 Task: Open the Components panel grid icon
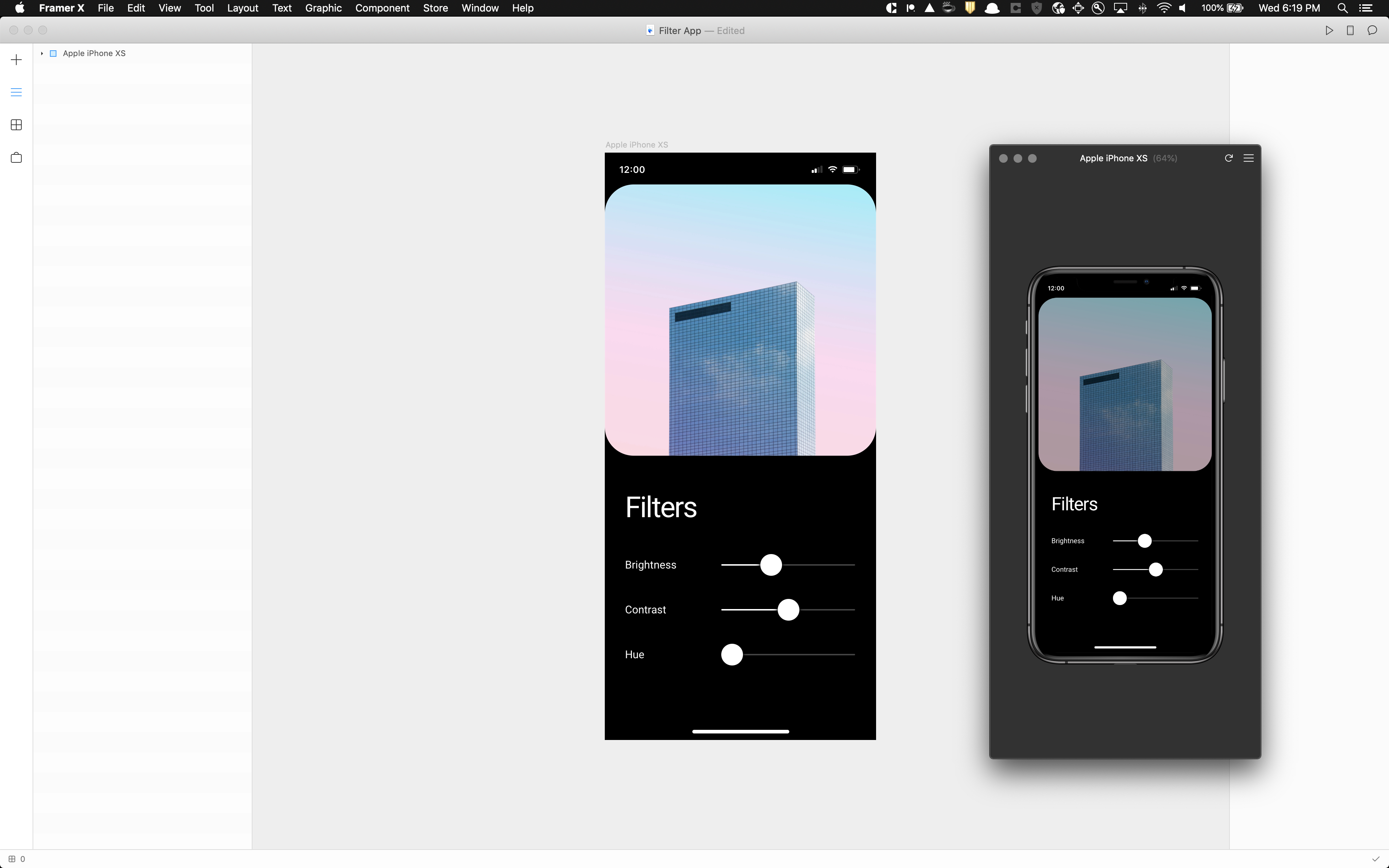point(16,125)
